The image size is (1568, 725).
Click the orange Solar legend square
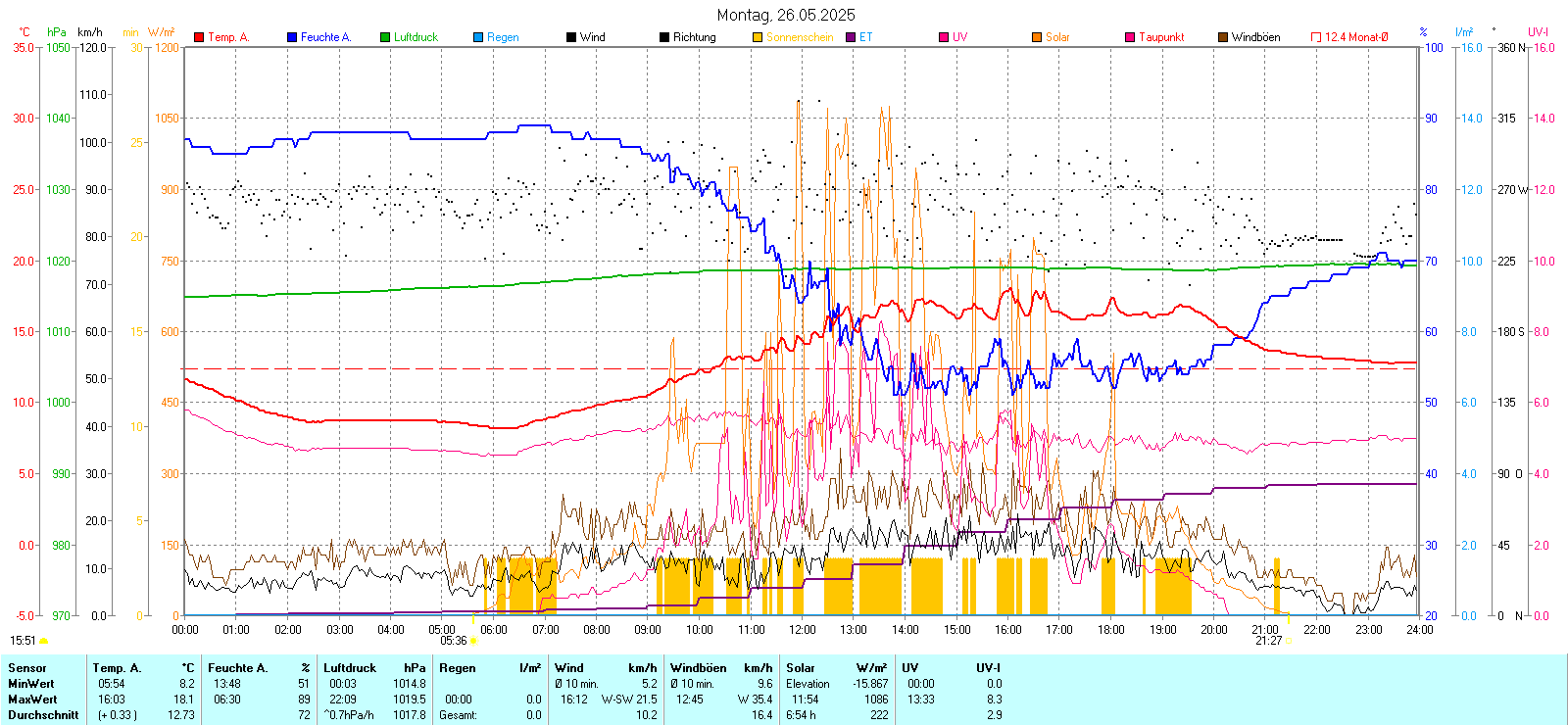1037,37
